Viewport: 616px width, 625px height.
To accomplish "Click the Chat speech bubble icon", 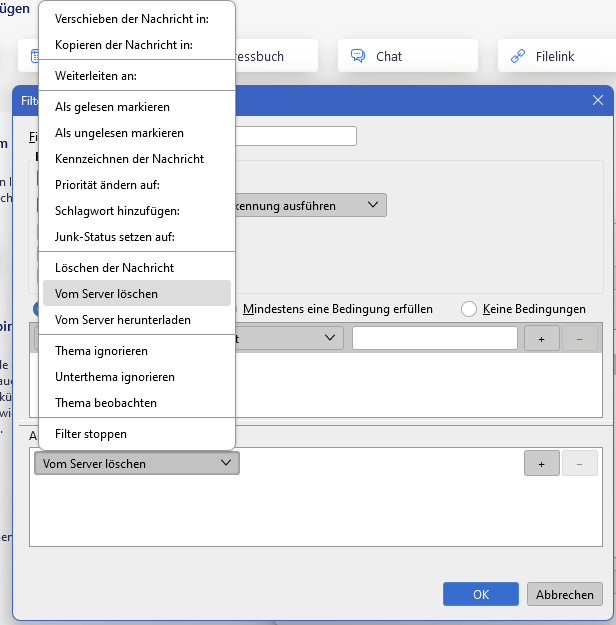I will [x=358, y=56].
